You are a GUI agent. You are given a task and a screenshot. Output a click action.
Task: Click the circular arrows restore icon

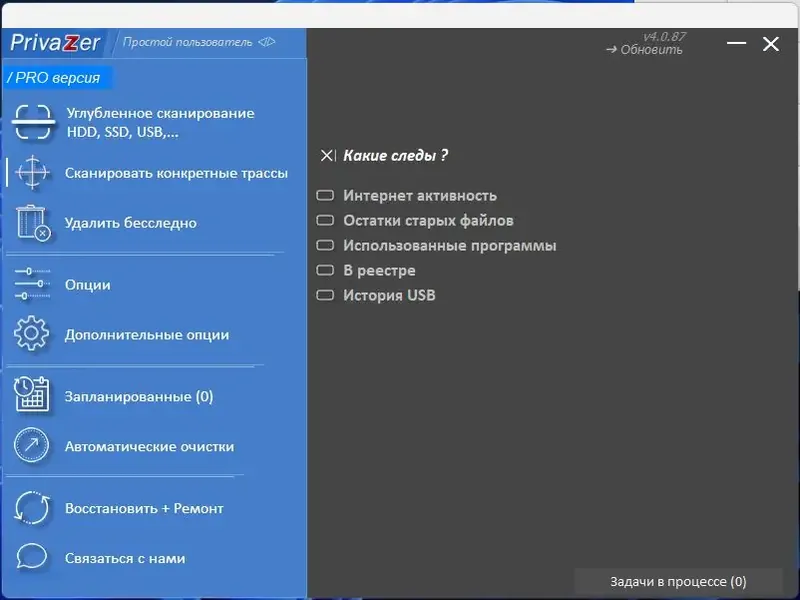click(x=32, y=508)
